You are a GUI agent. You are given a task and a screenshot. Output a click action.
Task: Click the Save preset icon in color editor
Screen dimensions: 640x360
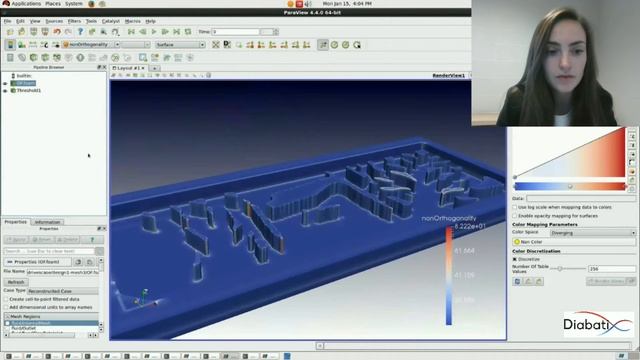tap(633, 180)
